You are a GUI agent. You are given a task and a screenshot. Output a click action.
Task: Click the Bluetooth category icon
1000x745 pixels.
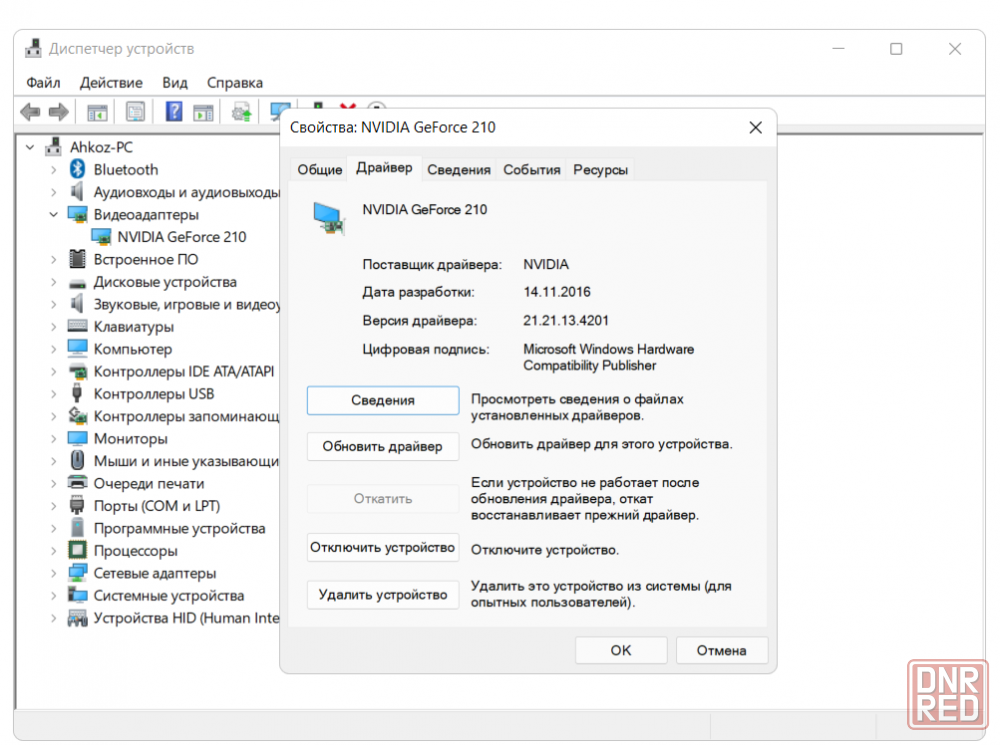[x=78, y=169]
